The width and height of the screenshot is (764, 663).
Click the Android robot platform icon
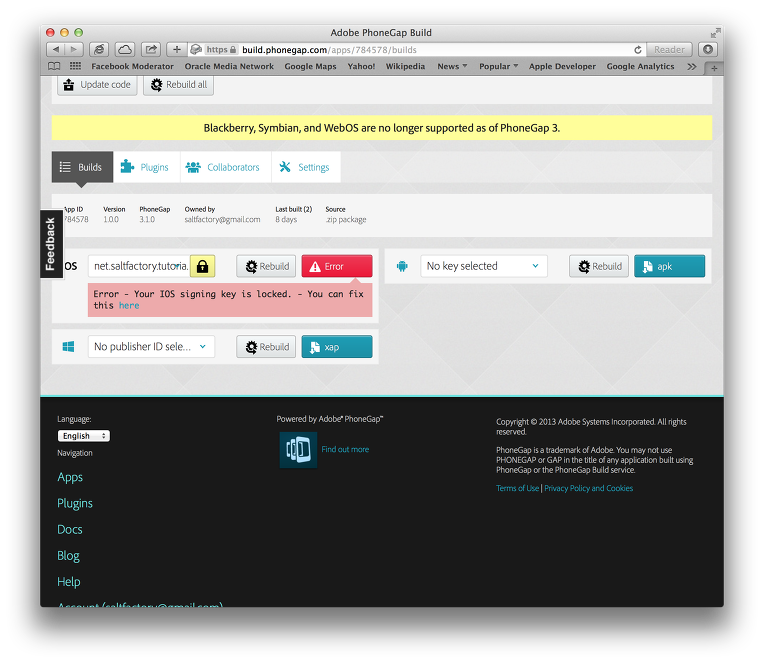pos(402,266)
